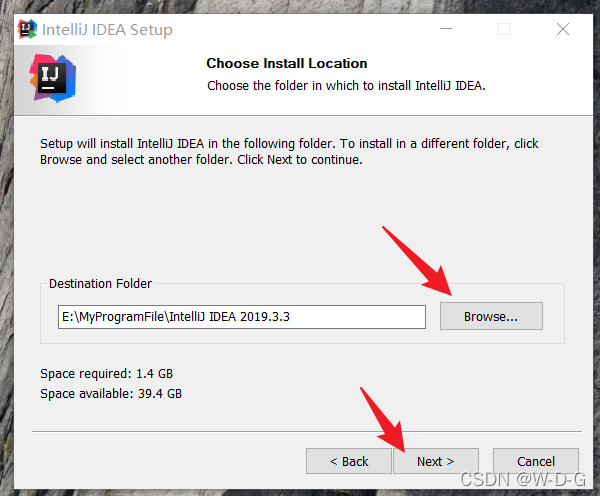This screenshot has width=600, height=496.
Task: Click the disabled maximize window button
Action: [504, 29]
